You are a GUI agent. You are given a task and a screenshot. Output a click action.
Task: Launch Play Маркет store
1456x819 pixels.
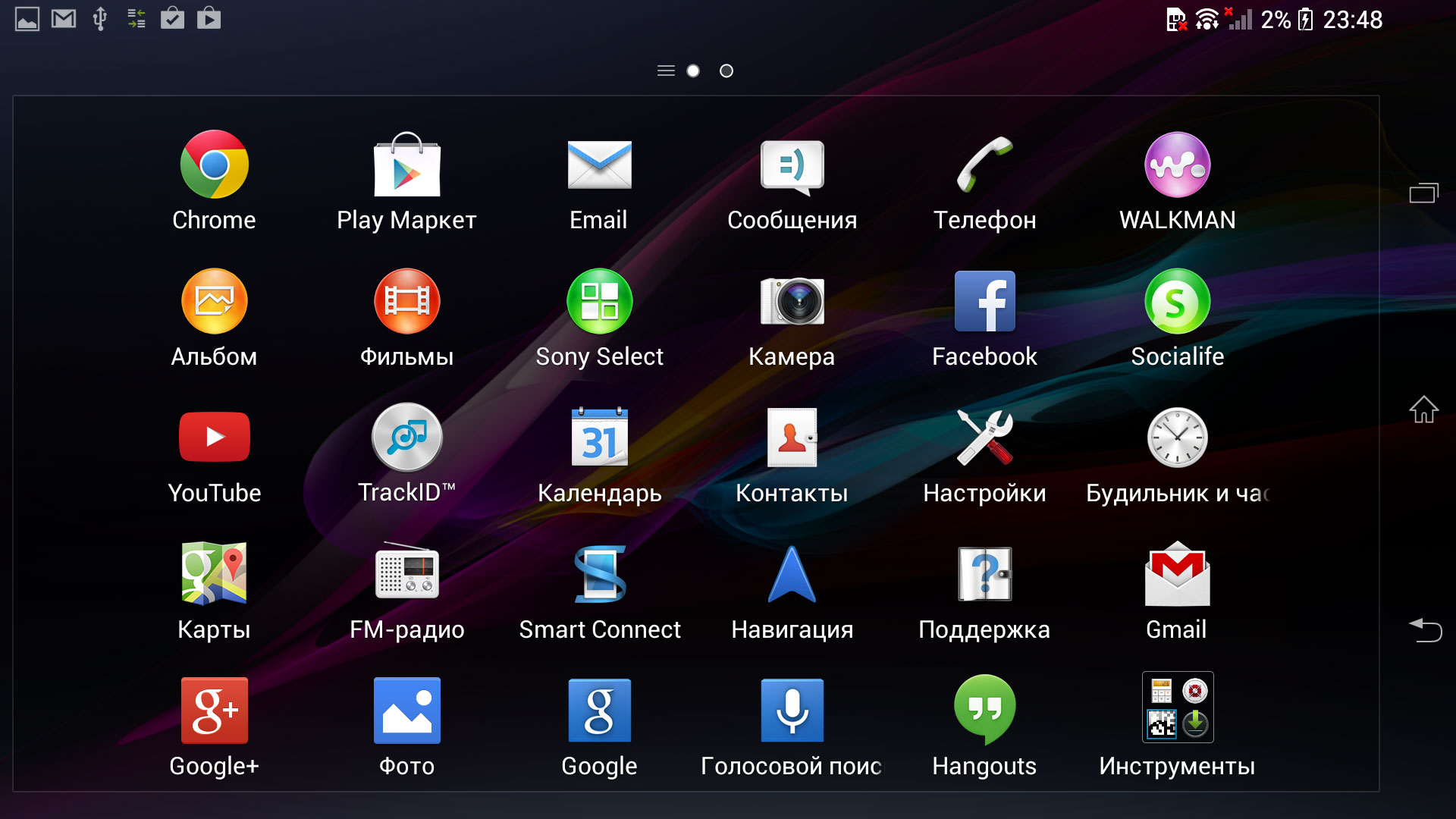pos(406,182)
